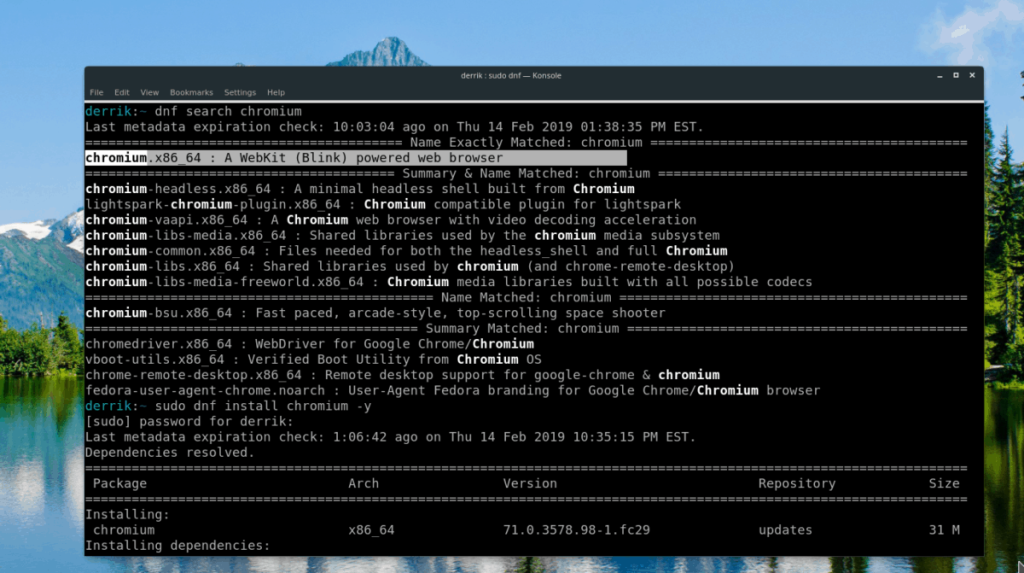Open the Bookmarks menu
1024x573 pixels.
[x=191, y=93]
